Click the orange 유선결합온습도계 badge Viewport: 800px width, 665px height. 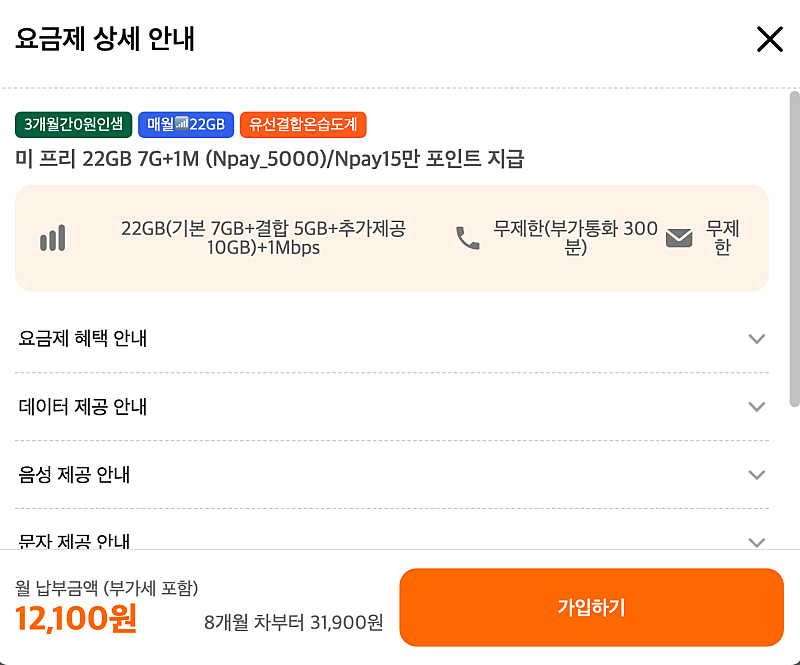pos(303,125)
